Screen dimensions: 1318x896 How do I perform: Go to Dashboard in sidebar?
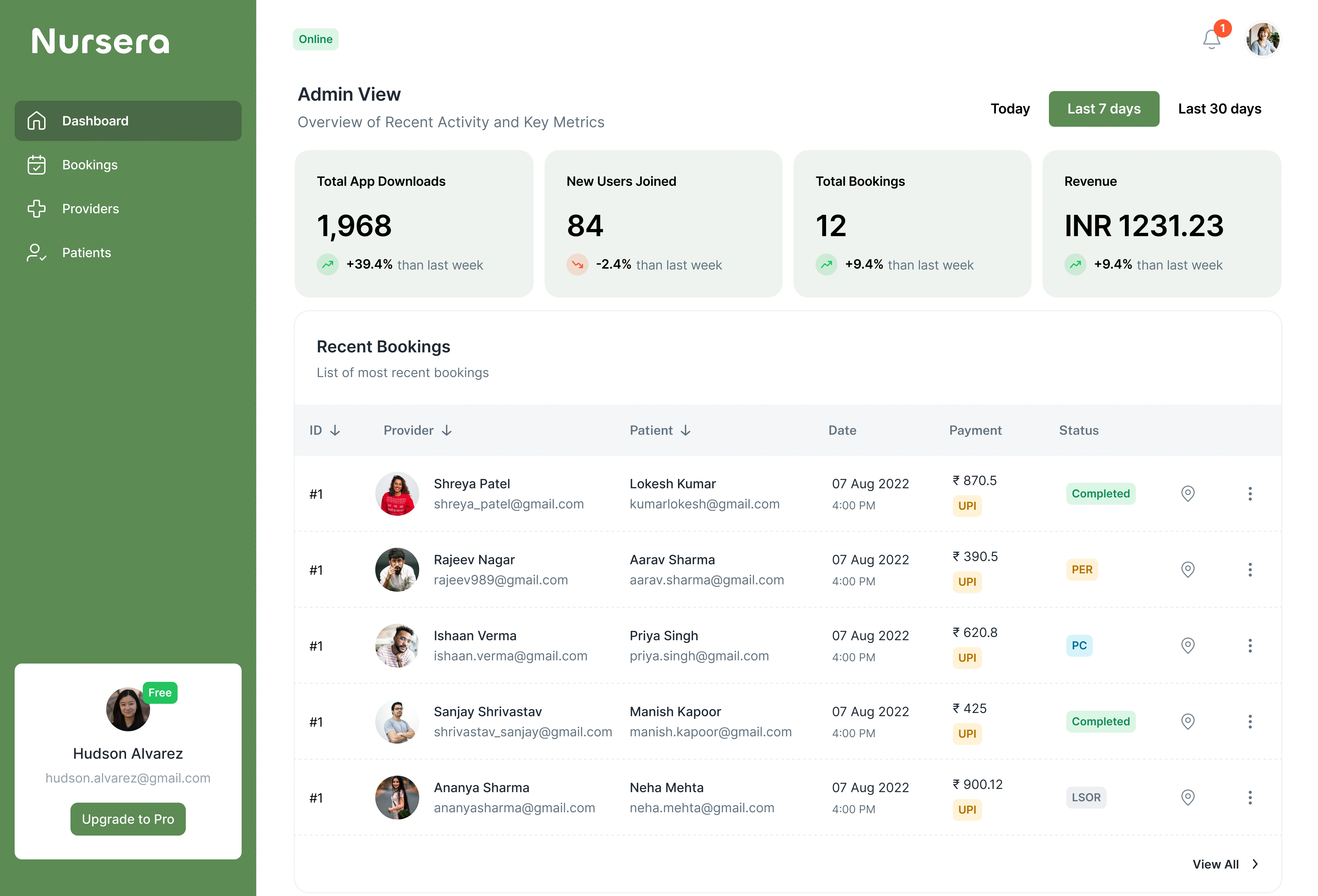pyautogui.click(x=128, y=121)
